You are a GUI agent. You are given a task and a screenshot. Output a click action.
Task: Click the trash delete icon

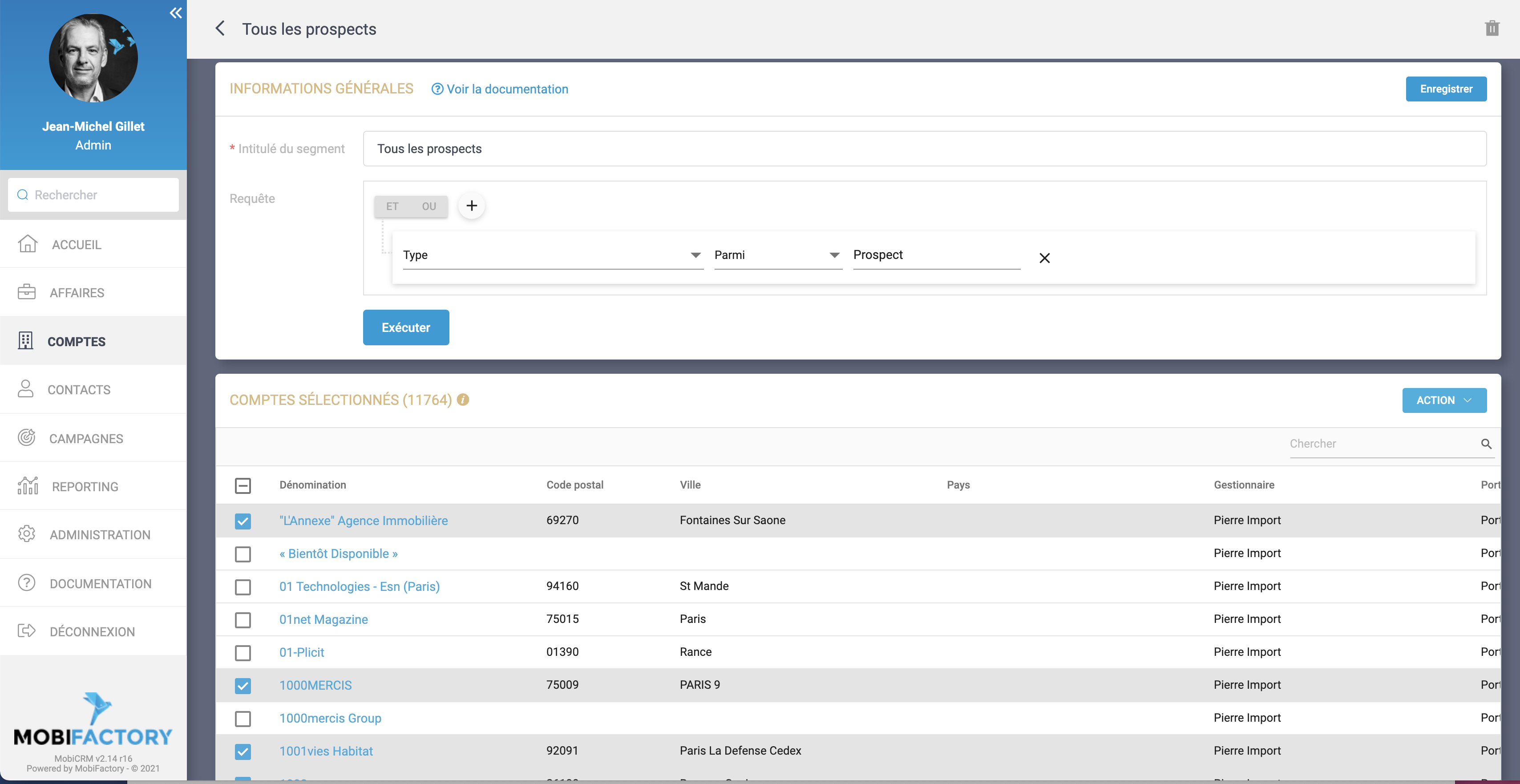pyautogui.click(x=1492, y=28)
